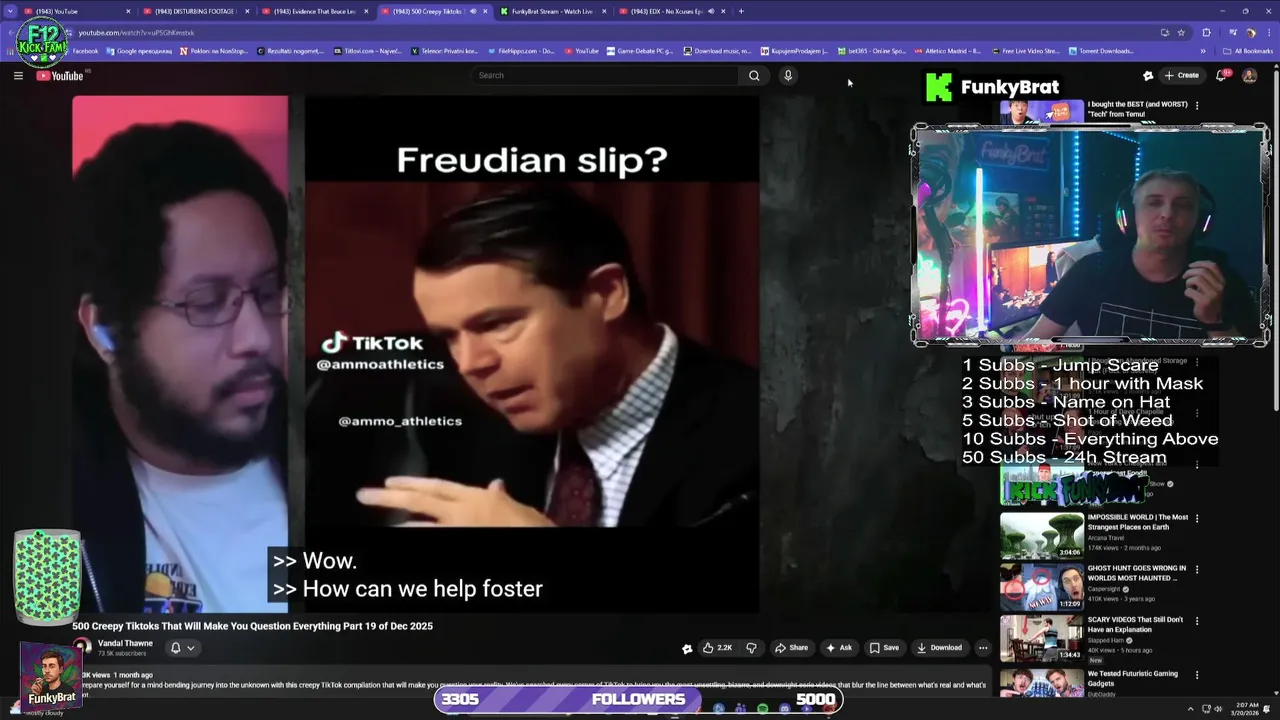This screenshot has width=1280, height=720.
Task: Like the video showing 2.2K likes
Action: click(x=718, y=648)
